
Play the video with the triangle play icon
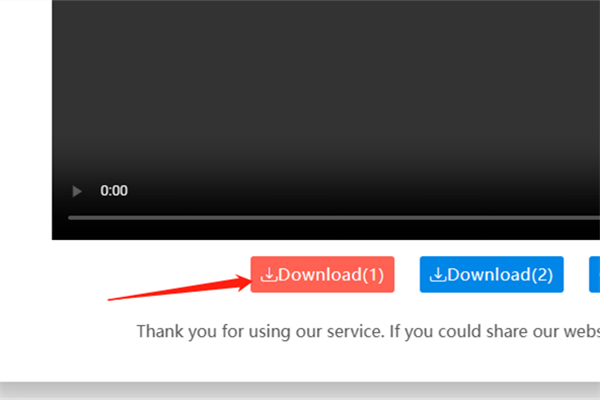(x=77, y=191)
